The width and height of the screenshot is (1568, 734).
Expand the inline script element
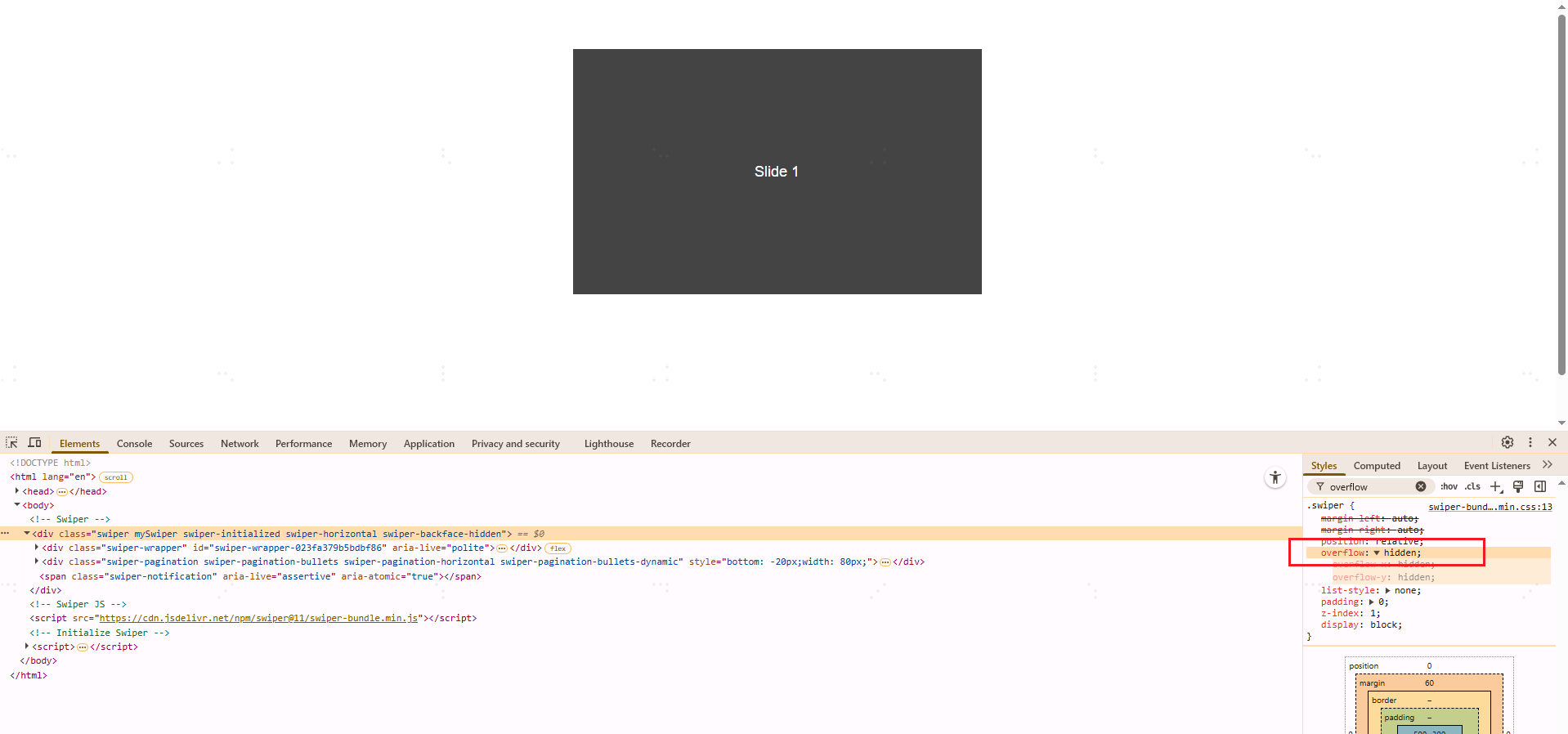27,646
